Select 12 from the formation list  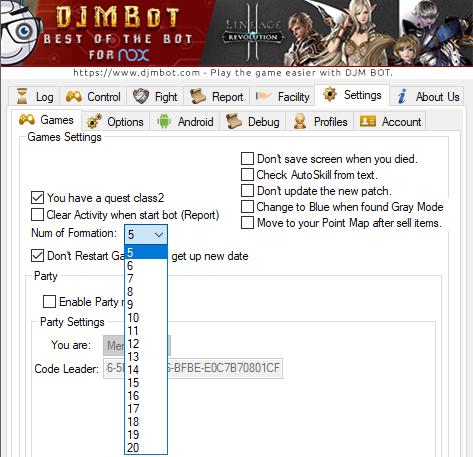(146, 344)
